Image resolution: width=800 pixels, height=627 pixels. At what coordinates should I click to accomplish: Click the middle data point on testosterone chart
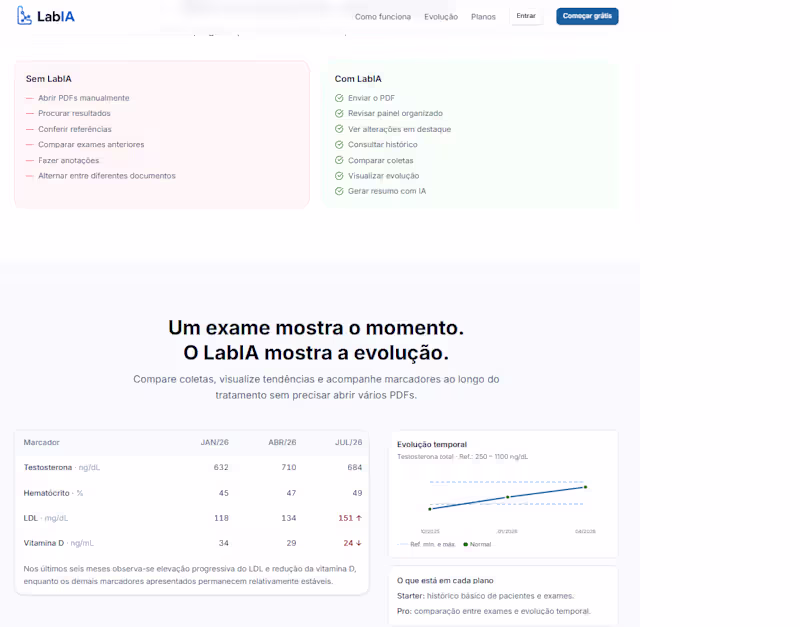click(508, 497)
